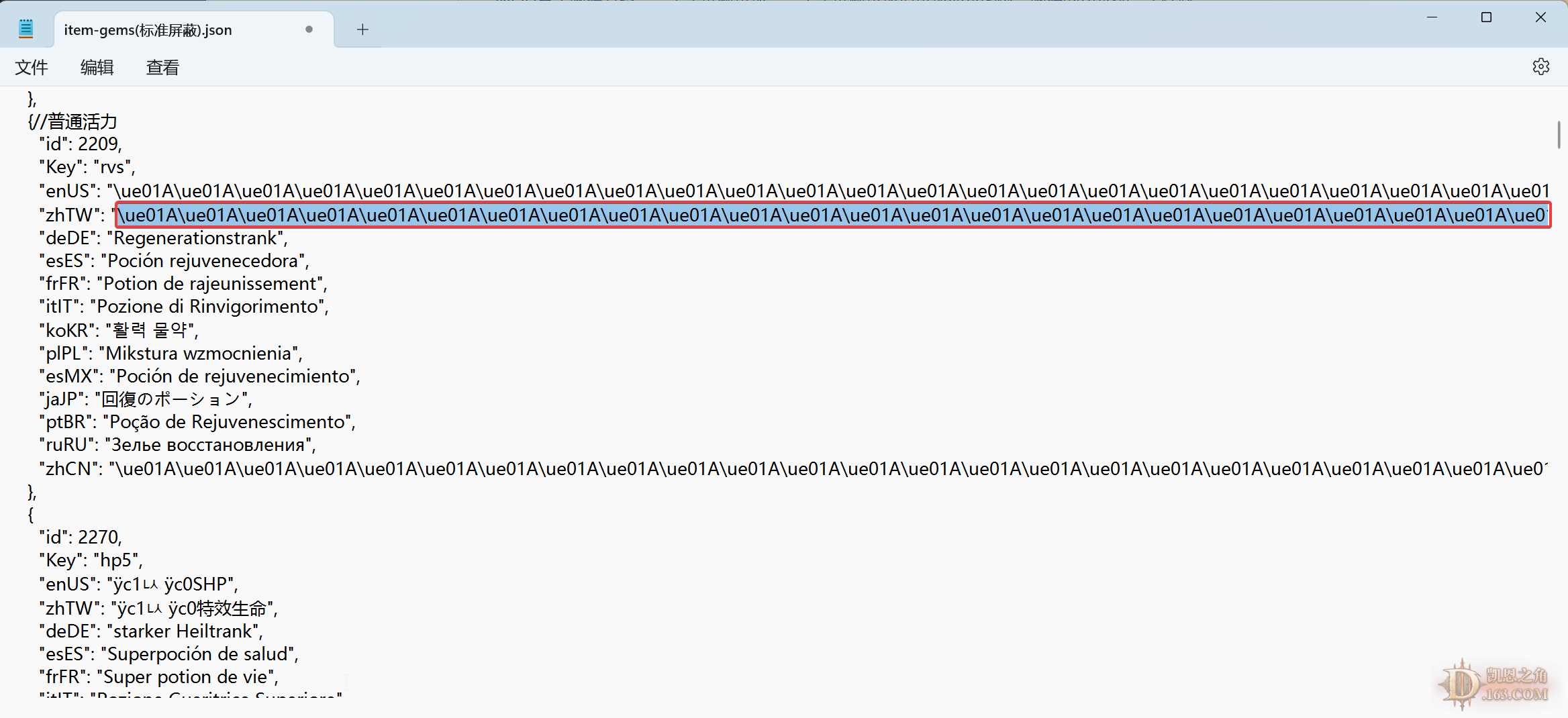Click the koKR 활력 물약 line
This screenshot has width=1568, height=718.
(119, 330)
